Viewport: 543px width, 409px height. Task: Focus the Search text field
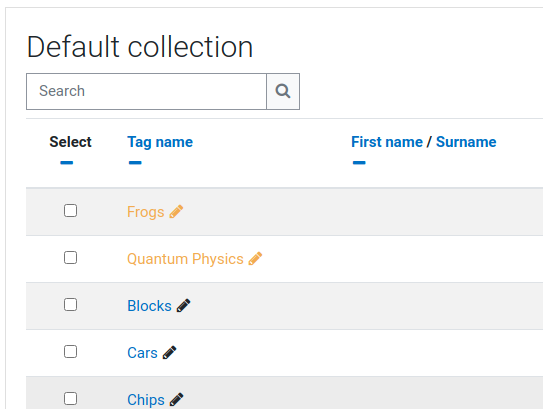[146, 91]
